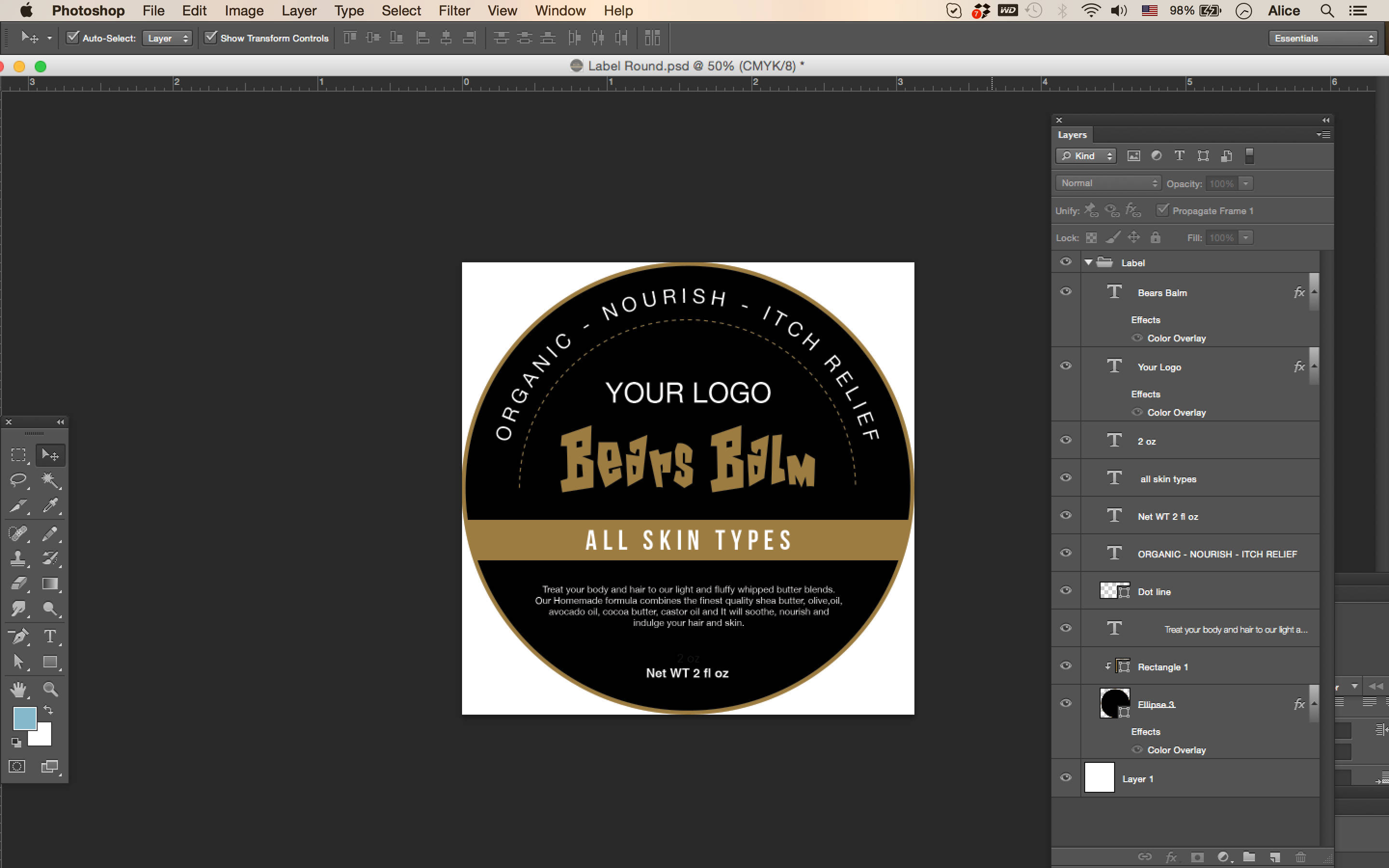Open the Essentials workspace switcher
The height and width of the screenshot is (868, 1389).
(x=1322, y=38)
